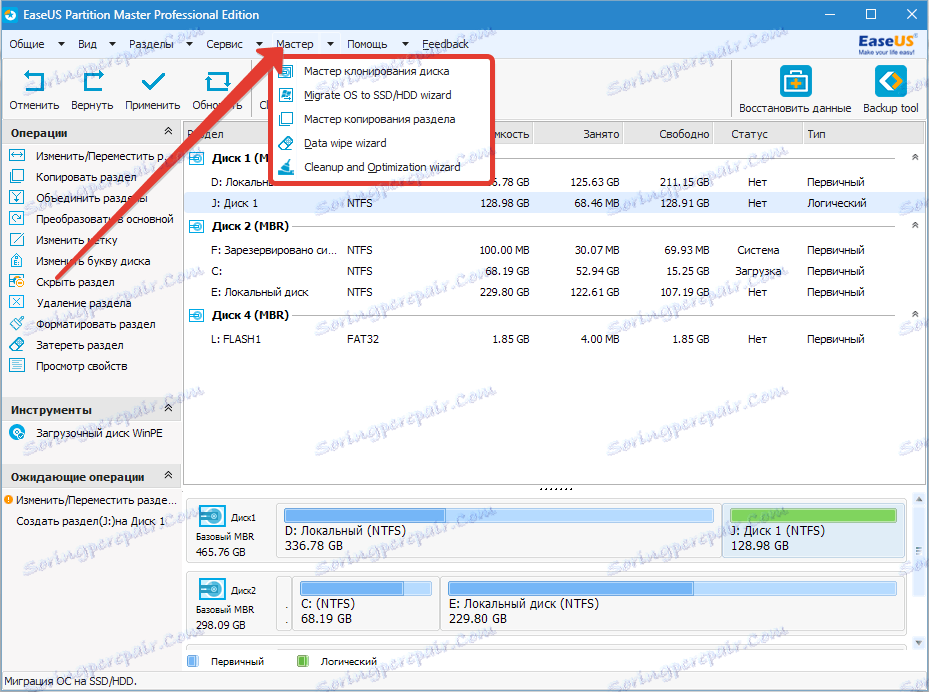Collapse the Диск 4 (MBR) group
The image size is (929, 692).
click(915, 314)
